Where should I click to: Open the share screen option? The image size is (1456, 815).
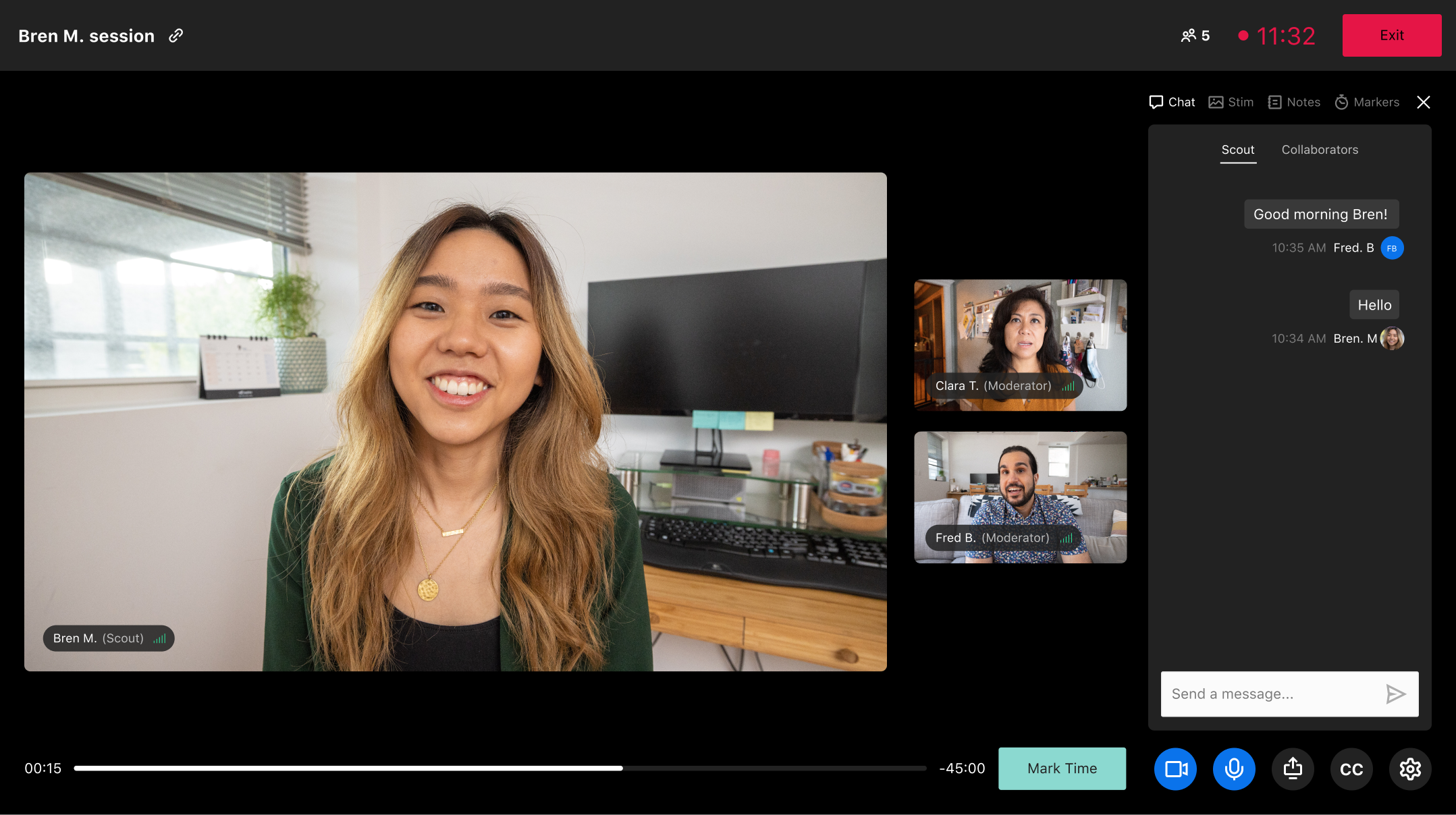[1292, 768]
